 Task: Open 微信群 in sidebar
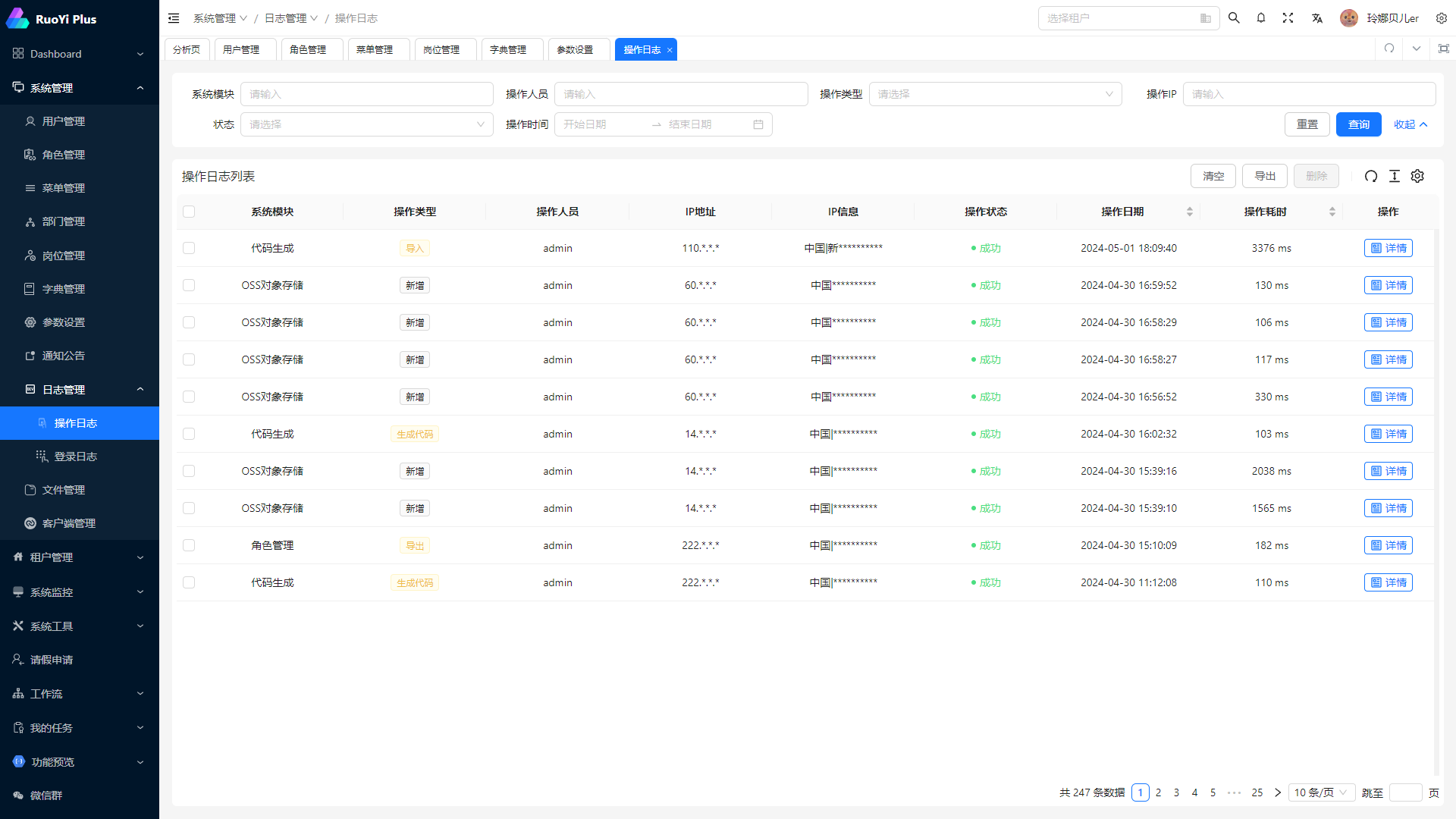(x=80, y=795)
